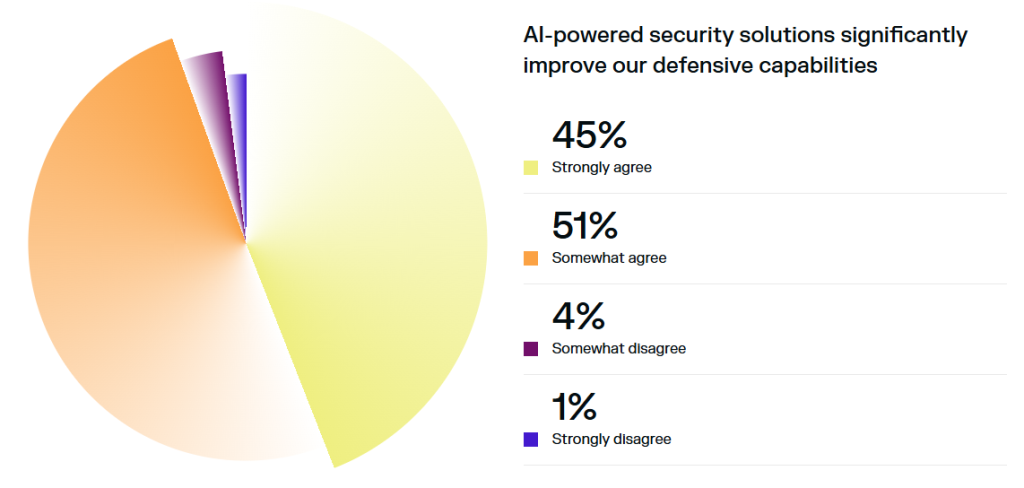Click the 'Strongly disagree' legend label

coord(611,439)
